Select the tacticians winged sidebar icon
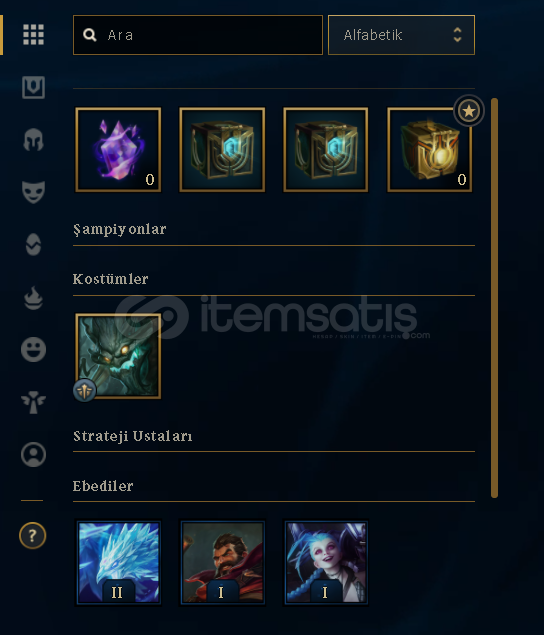 (33, 402)
